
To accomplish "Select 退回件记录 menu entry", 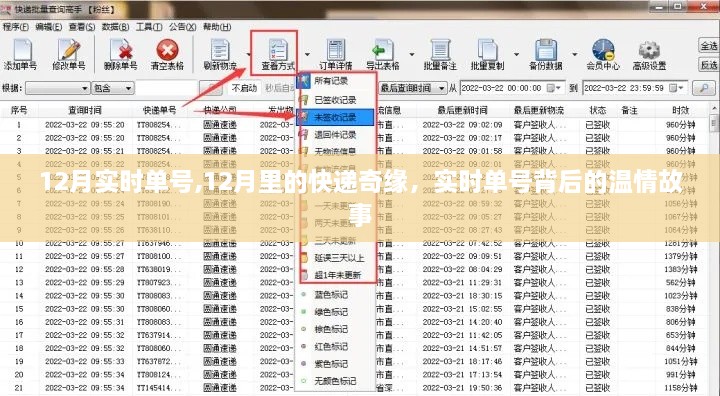I will coord(336,135).
